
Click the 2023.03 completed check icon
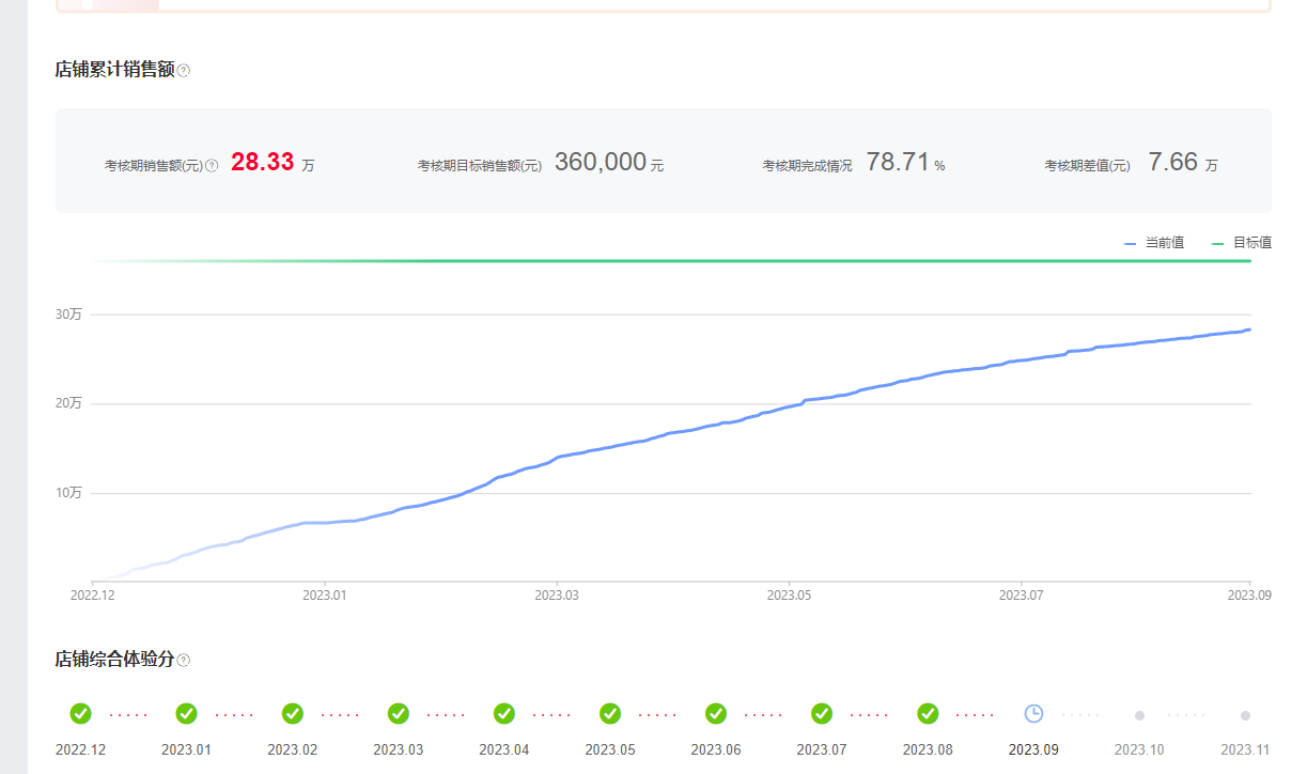pos(399,714)
